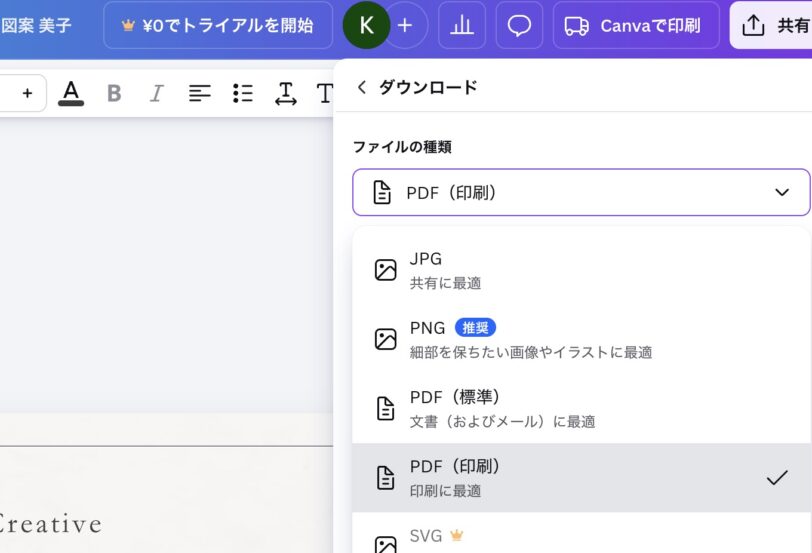Select JPG file type option
The height and width of the screenshot is (553, 812).
[x=581, y=270]
